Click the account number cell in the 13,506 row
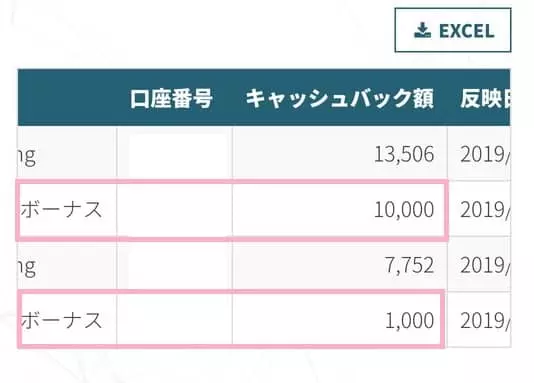The width and height of the screenshot is (534, 383). click(175, 154)
